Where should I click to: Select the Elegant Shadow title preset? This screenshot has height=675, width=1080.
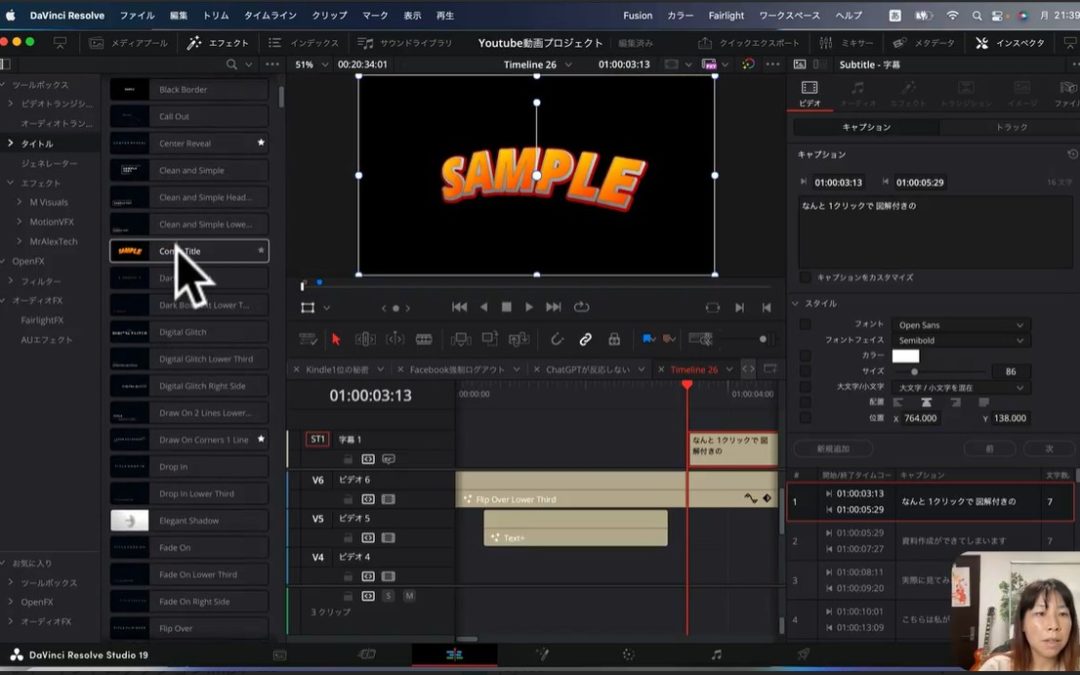tap(189, 519)
